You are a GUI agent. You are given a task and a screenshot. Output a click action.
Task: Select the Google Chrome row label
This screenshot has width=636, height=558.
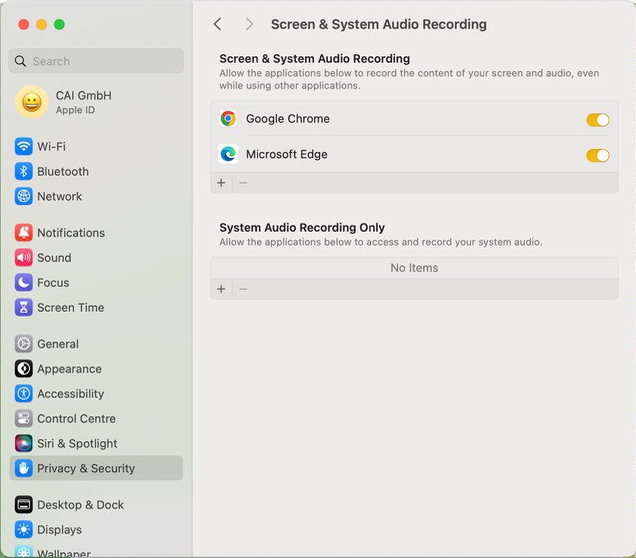288,119
